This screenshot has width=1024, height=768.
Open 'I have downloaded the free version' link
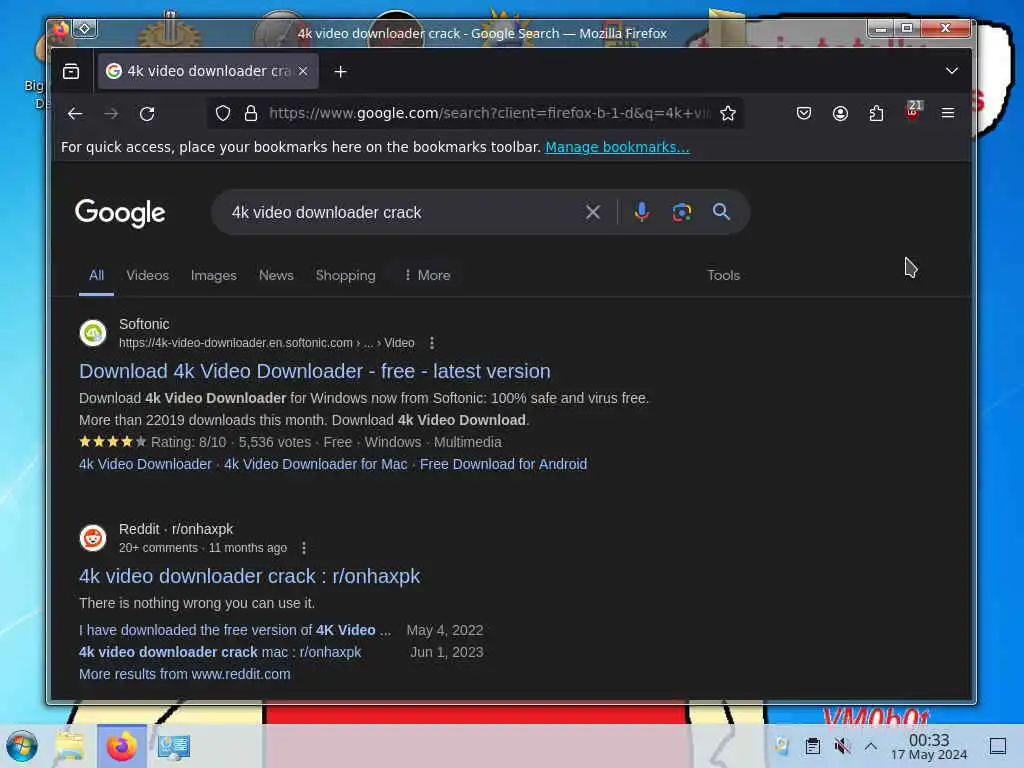coord(235,630)
